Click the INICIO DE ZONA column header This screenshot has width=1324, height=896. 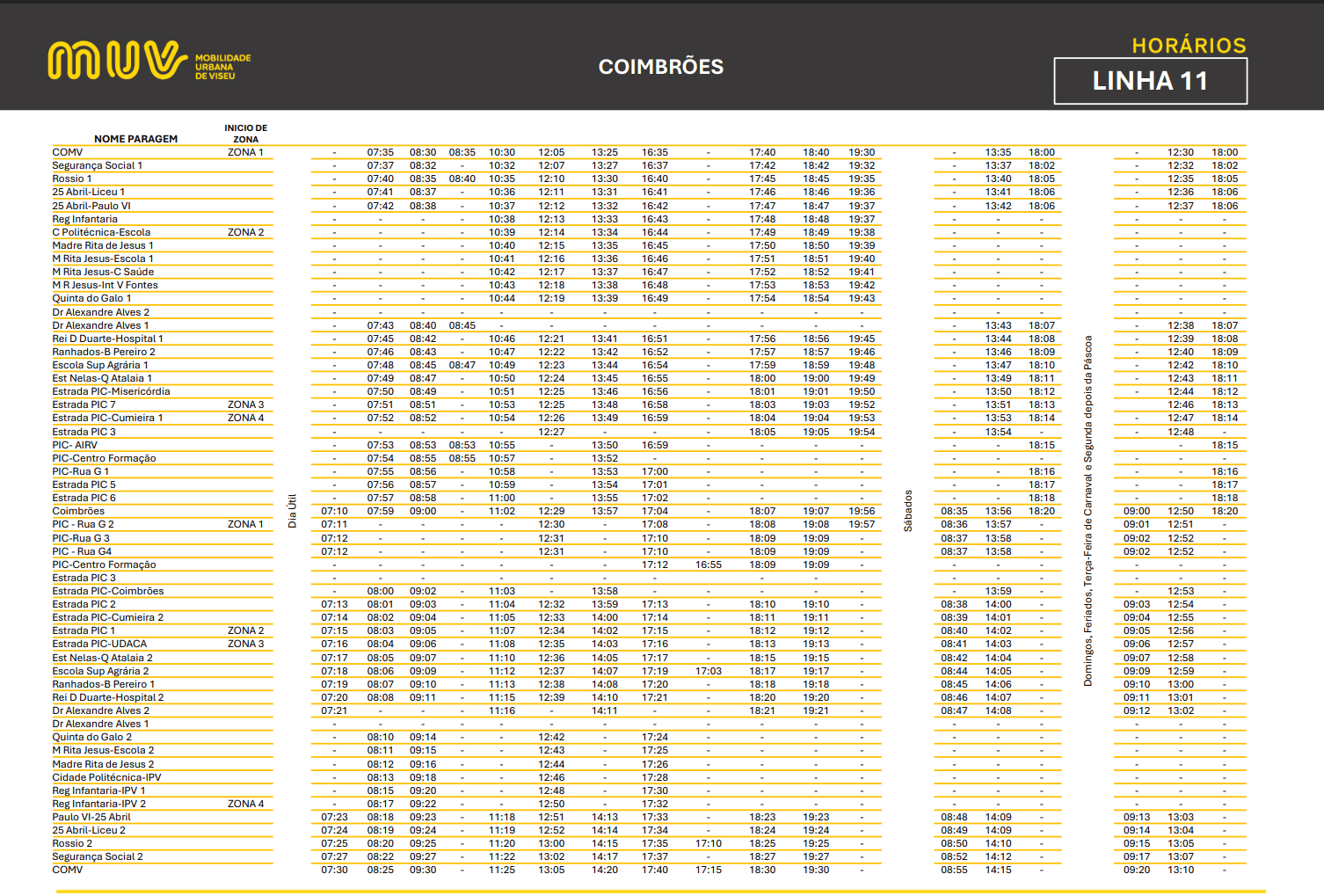[245, 134]
